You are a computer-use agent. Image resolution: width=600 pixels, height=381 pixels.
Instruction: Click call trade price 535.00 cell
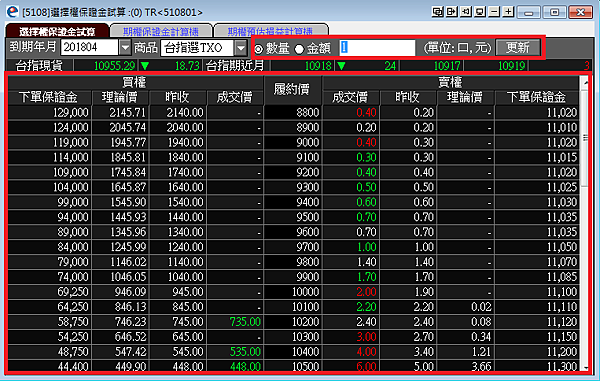(235, 351)
